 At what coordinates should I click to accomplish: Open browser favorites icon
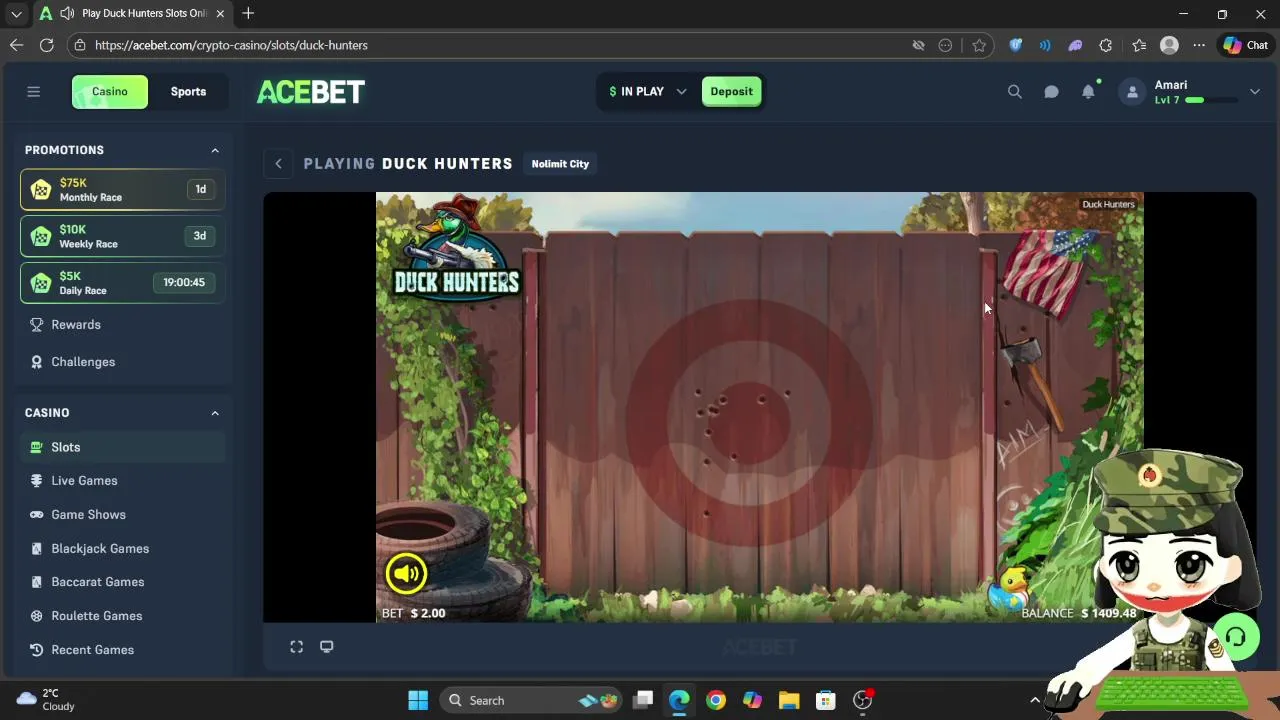(x=1139, y=45)
